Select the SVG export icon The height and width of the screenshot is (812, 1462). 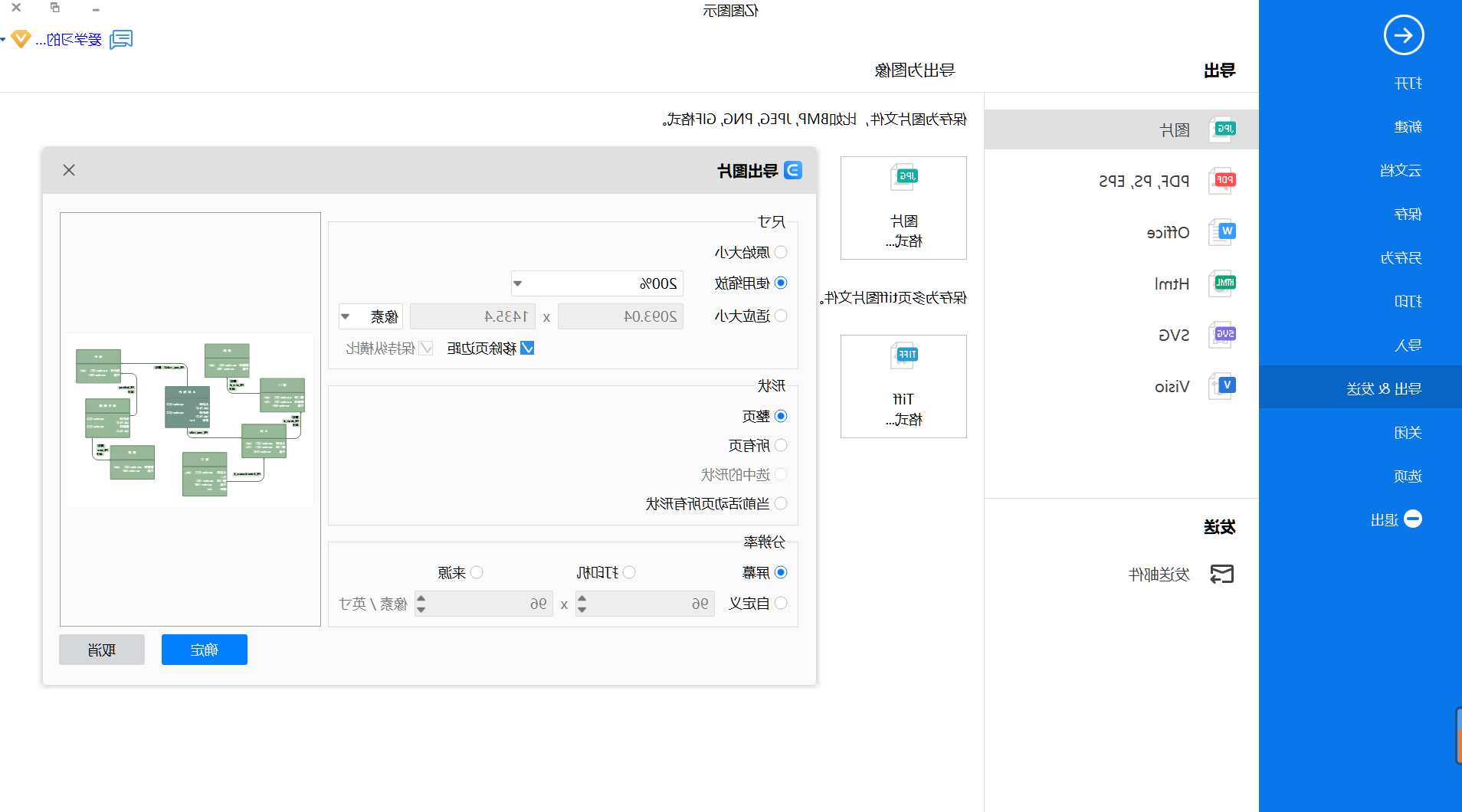click(1224, 335)
